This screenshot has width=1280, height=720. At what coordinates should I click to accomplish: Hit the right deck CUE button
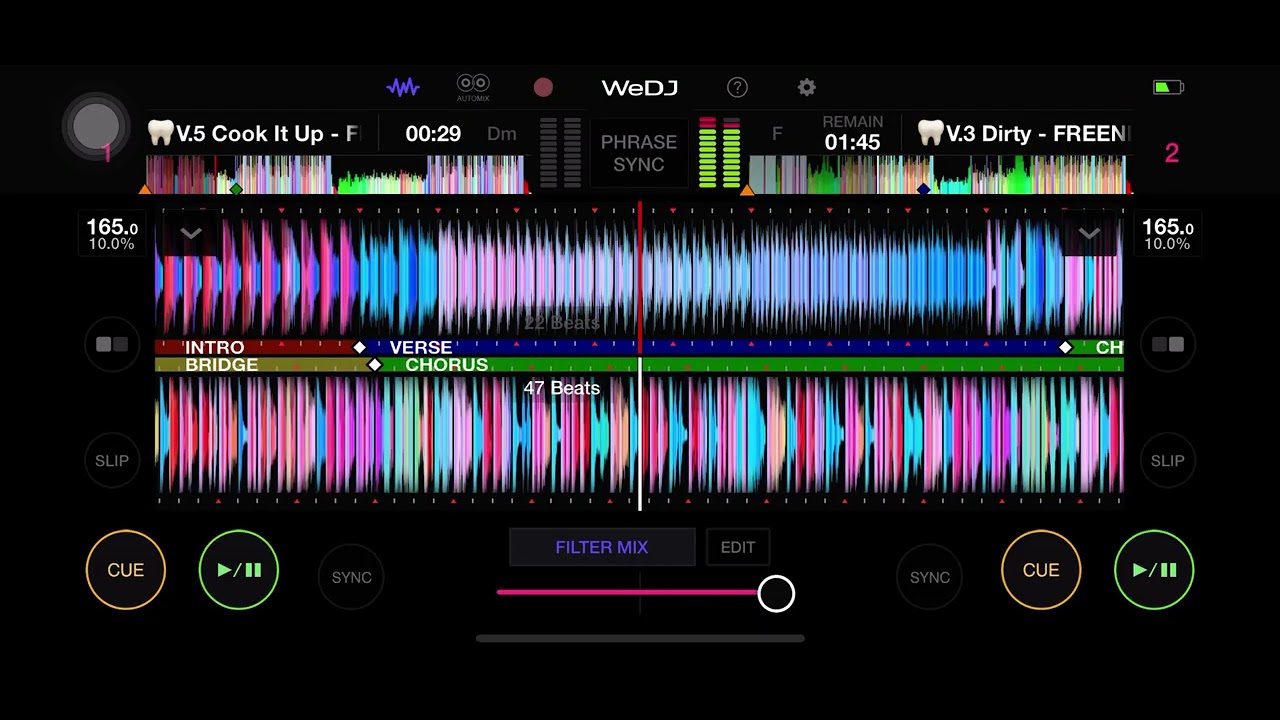(1041, 570)
